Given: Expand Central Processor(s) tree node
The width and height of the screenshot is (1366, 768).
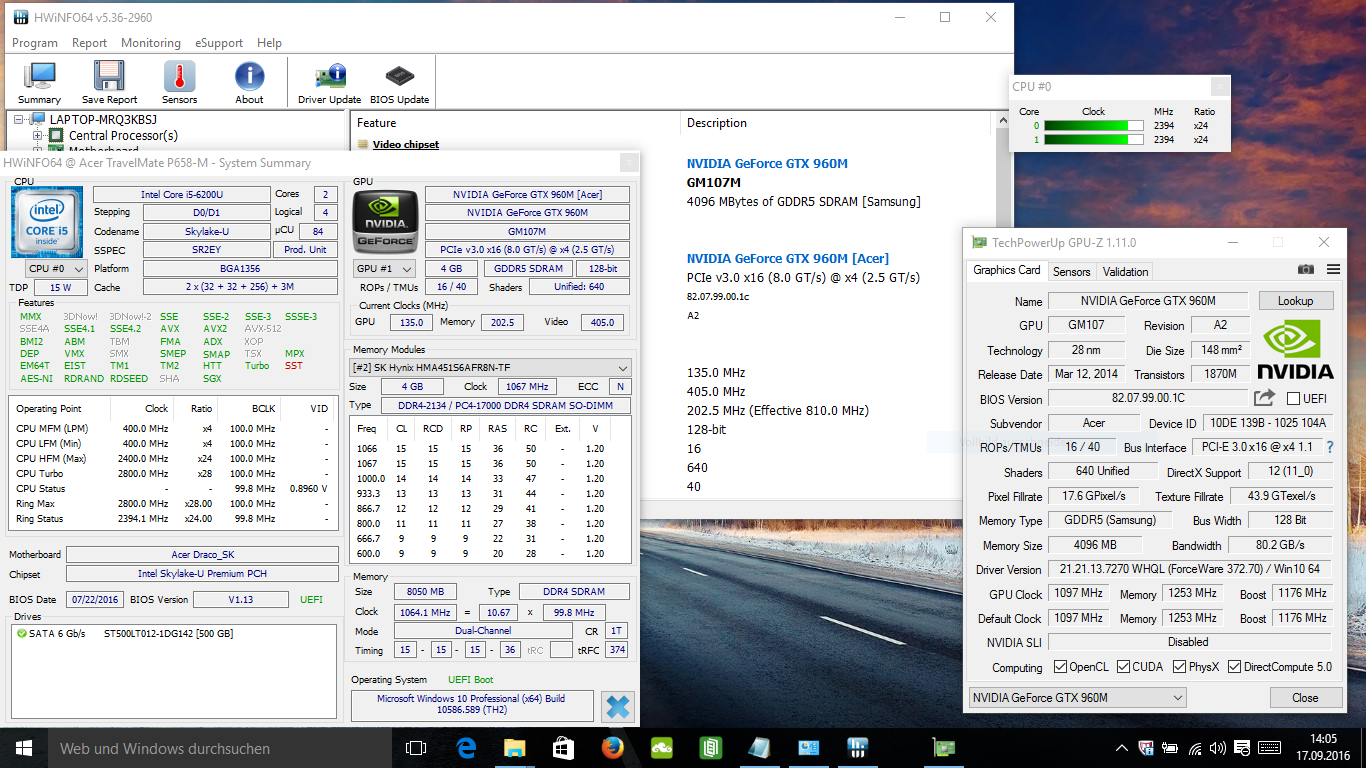Looking at the screenshot, I should coord(38,136).
